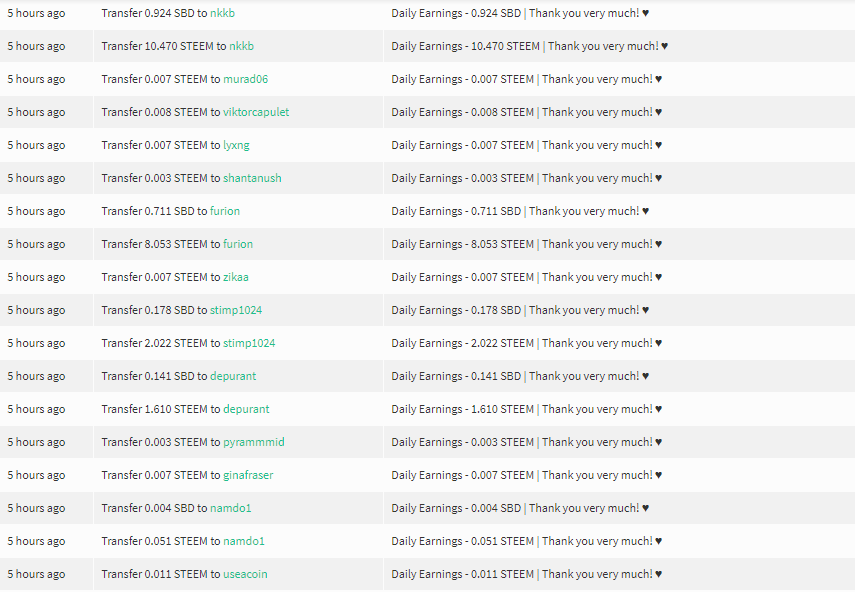Open namdo1 link in 0.004 SBD transfer
Viewport: 855px width, 592px height.
[x=231, y=508]
